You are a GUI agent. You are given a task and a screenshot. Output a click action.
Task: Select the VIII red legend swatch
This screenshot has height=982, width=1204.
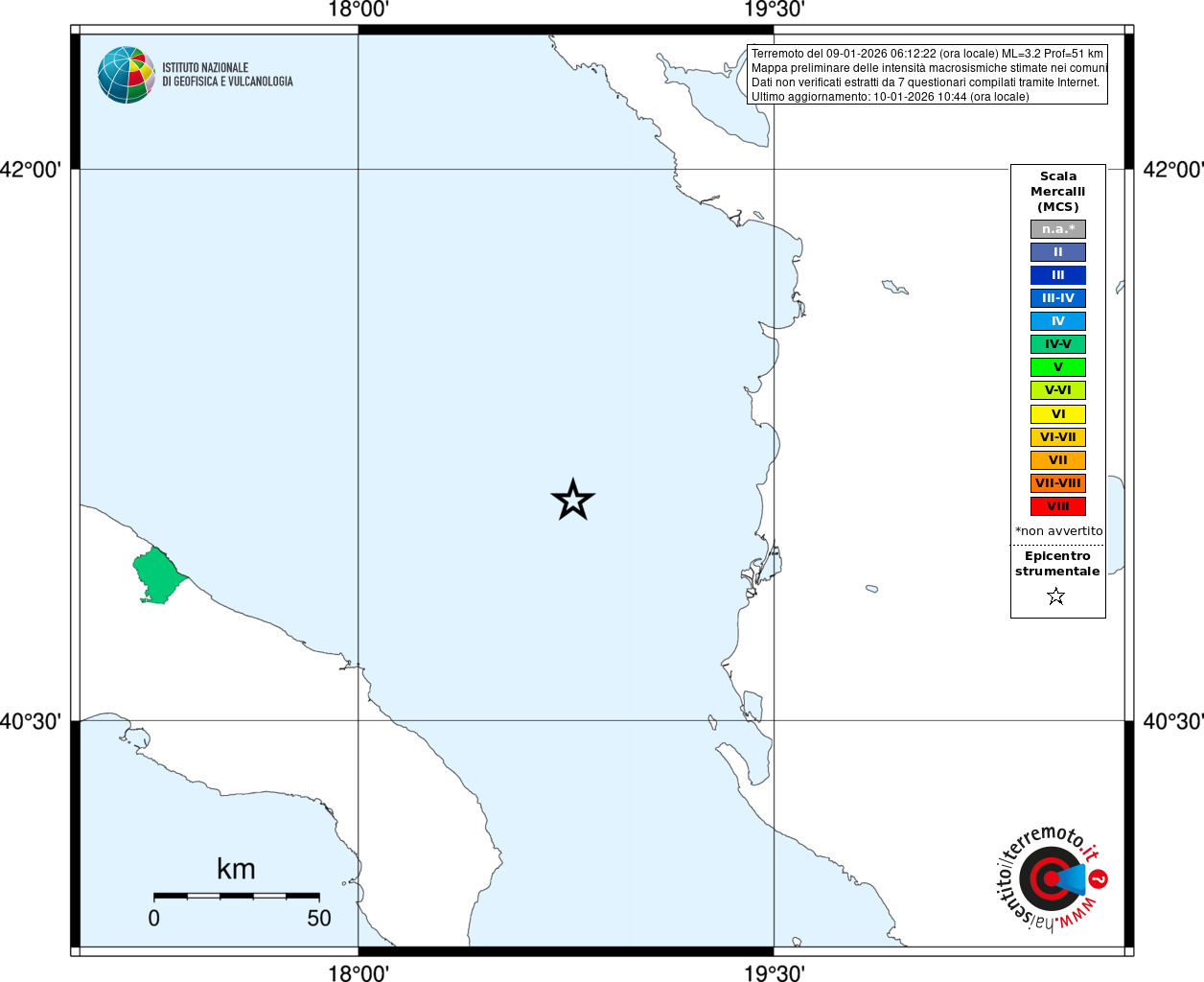(1058, 506)
